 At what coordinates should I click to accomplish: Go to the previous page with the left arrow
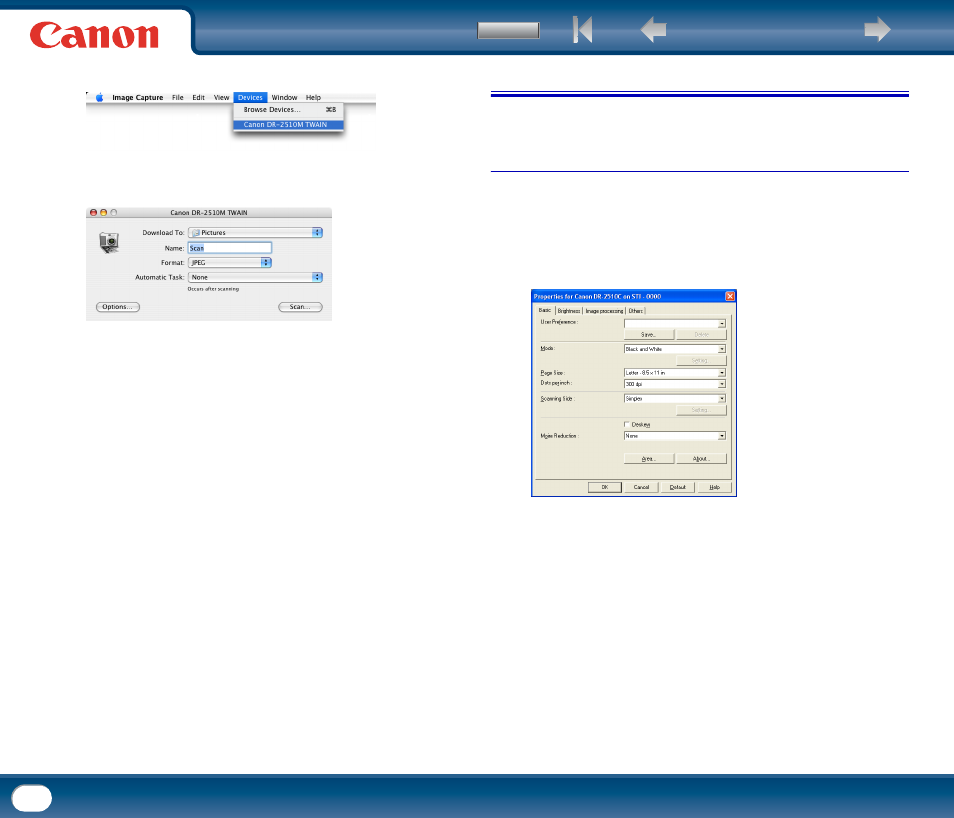[653, 29]
